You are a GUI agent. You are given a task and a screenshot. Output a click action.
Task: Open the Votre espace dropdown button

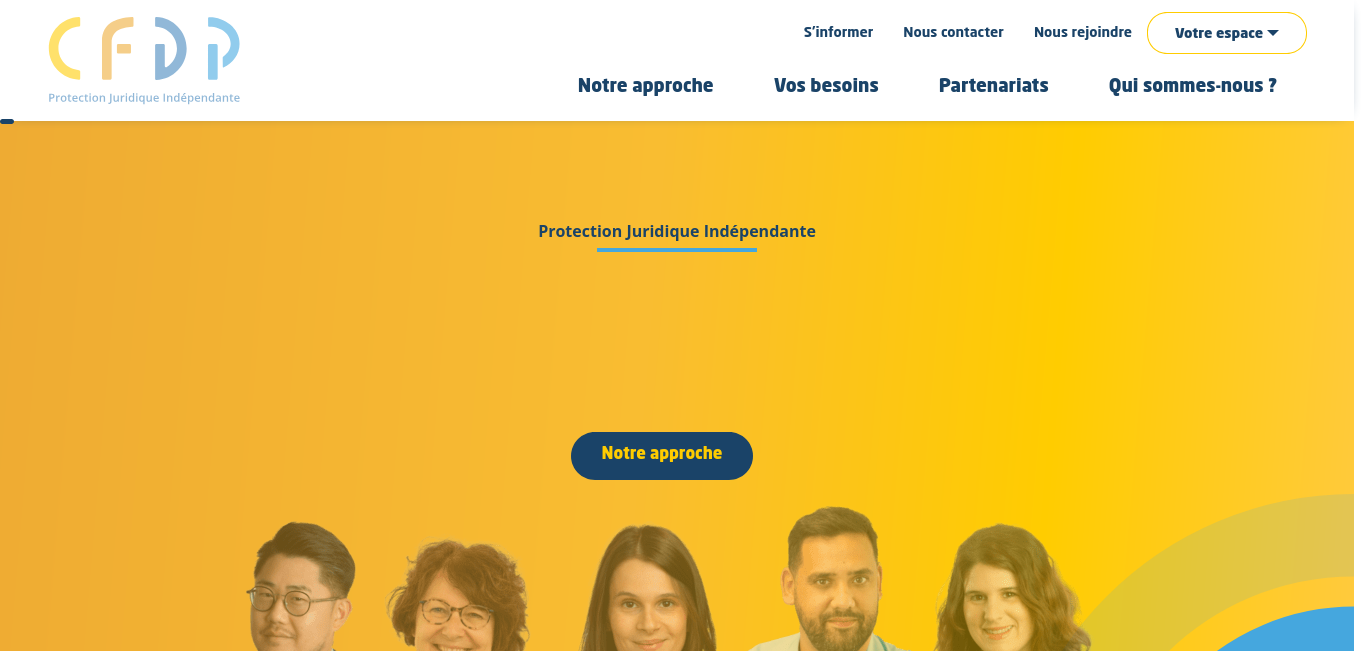point(1226,33)
